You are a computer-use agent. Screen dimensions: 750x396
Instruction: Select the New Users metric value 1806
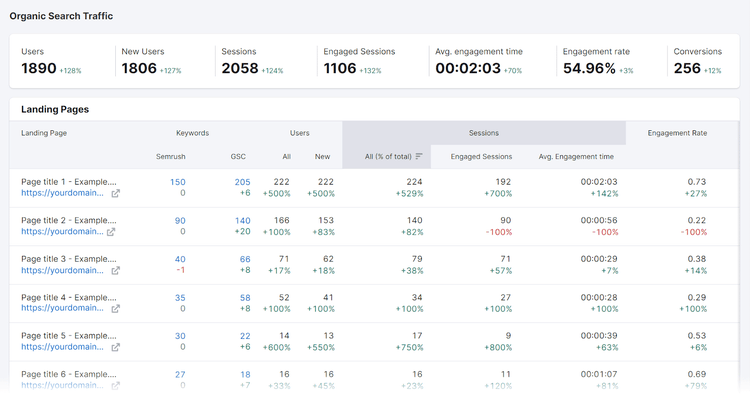[x=139, y=68]
